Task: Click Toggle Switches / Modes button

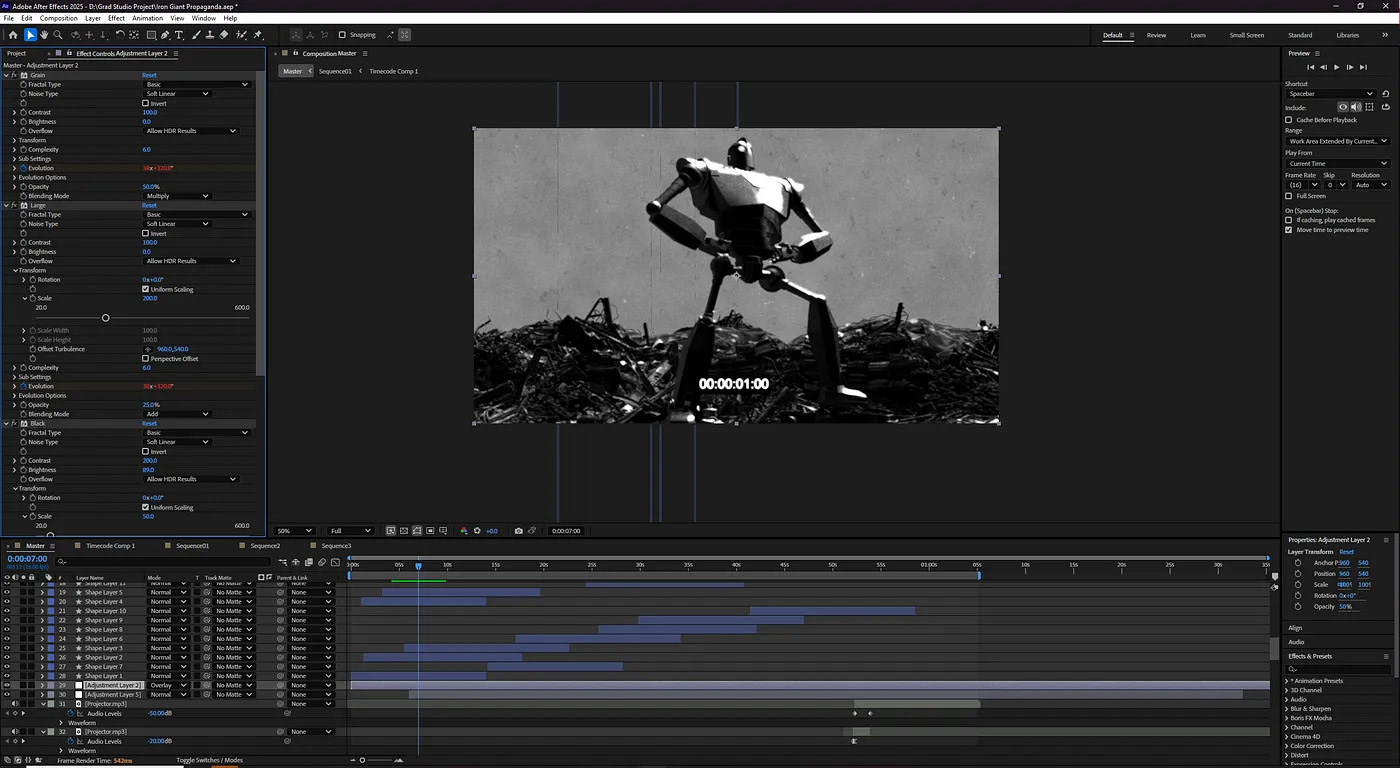Action: click(x=209, y=760)
